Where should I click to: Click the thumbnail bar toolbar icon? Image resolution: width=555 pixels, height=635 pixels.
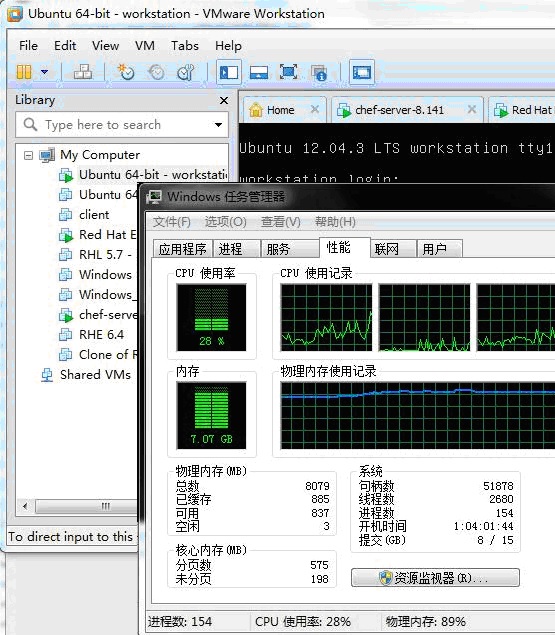click(258, 72)
